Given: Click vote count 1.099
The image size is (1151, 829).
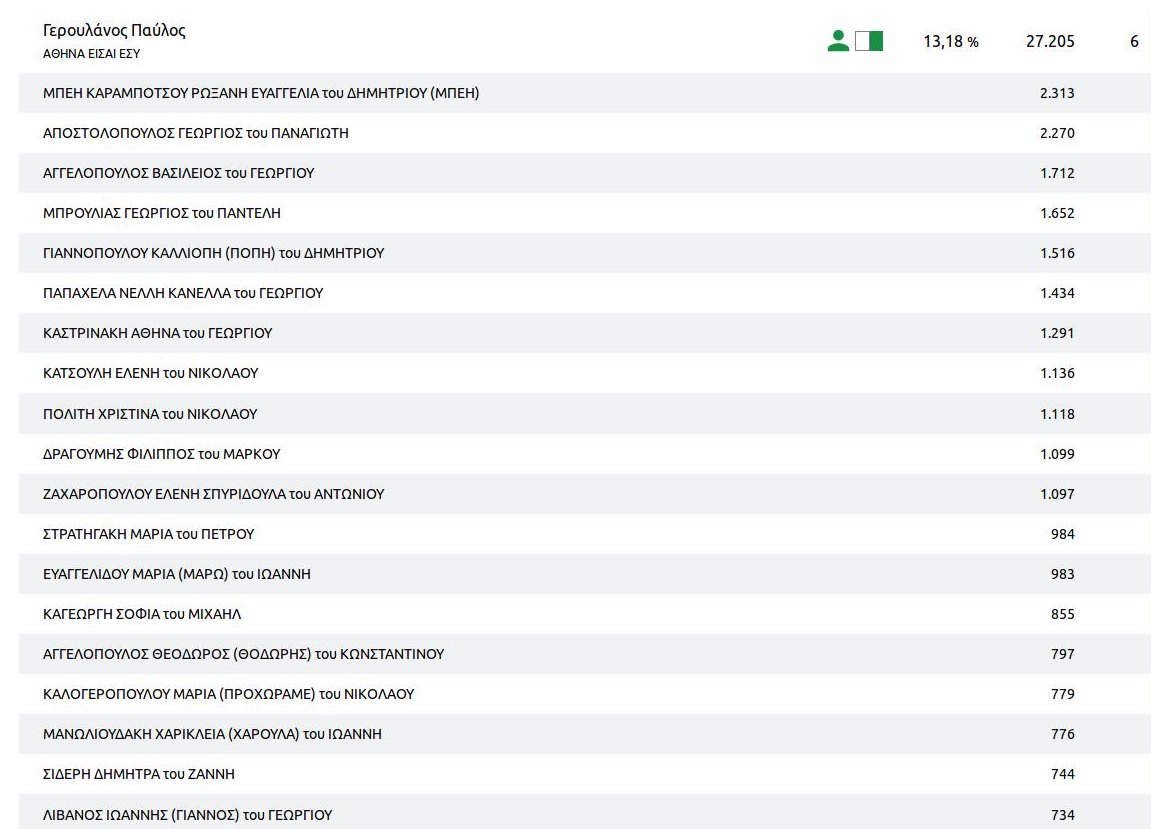Looking at the screenshot, I should click(1057, 454).
